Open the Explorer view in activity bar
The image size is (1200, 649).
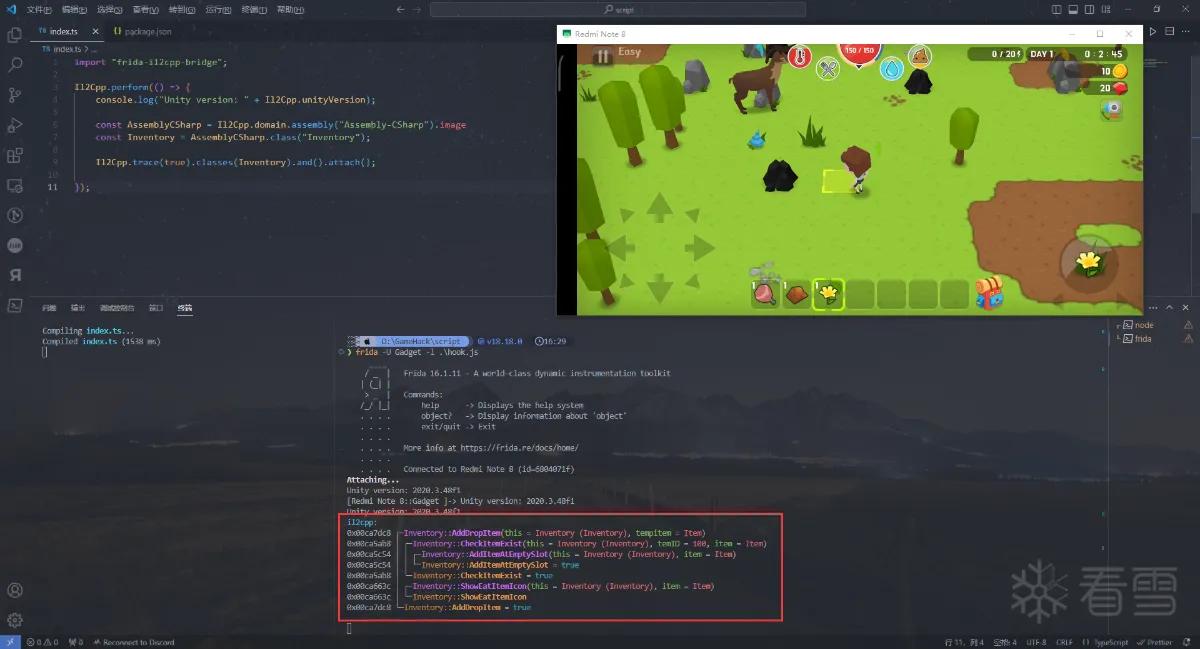point(15,35)
